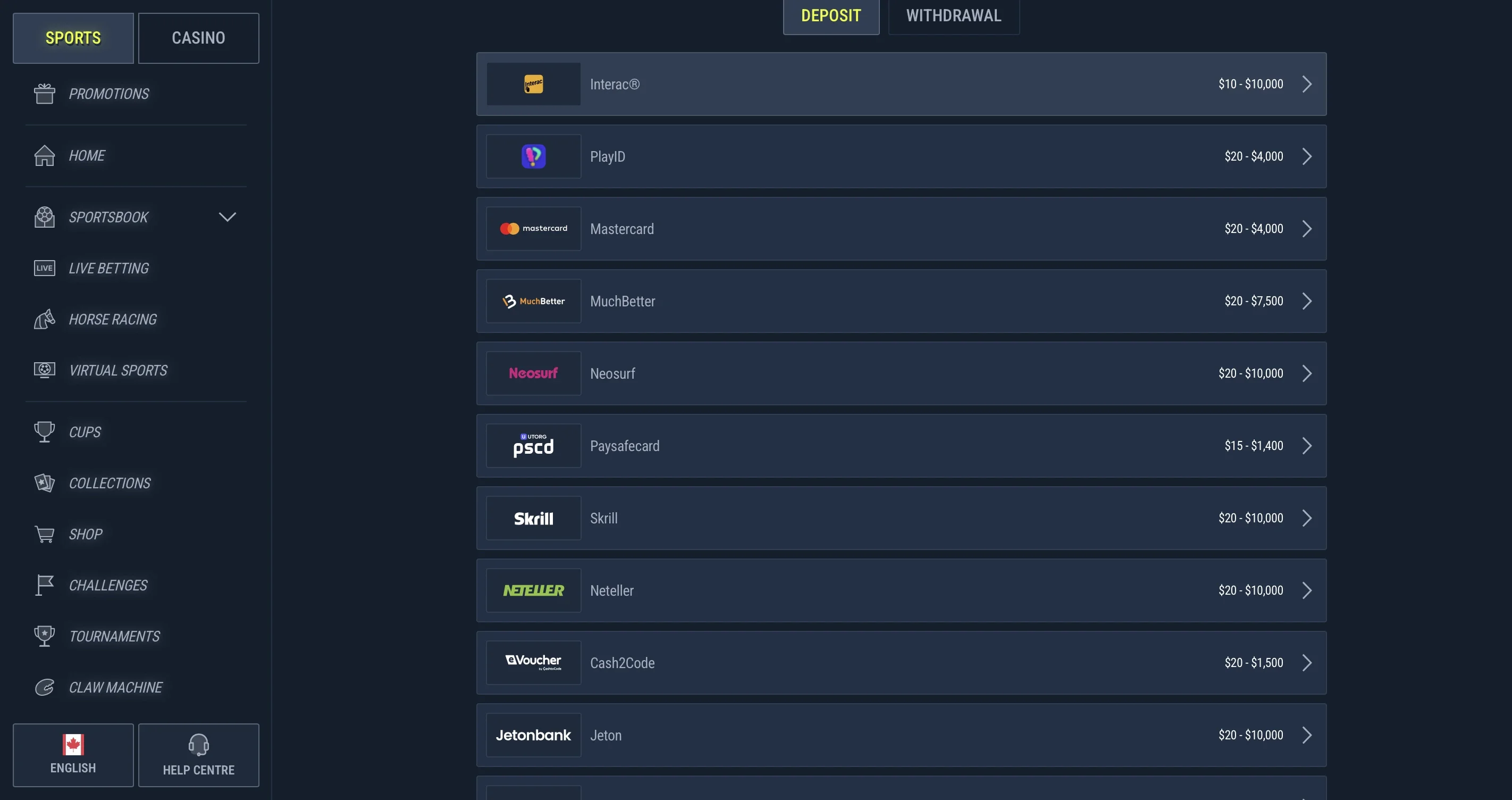1512x800 pixels.
Task: Open Interac row arrow chevron
Action: [1307, 84]
